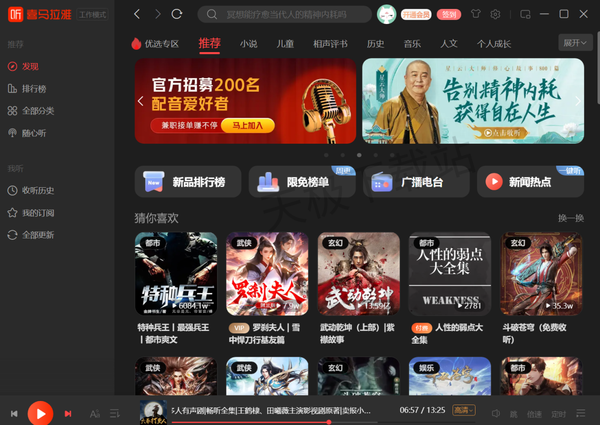Viewport: 600px width, 425px height.
Task: Show previous banner with left arrow
Action: (141, 101)
